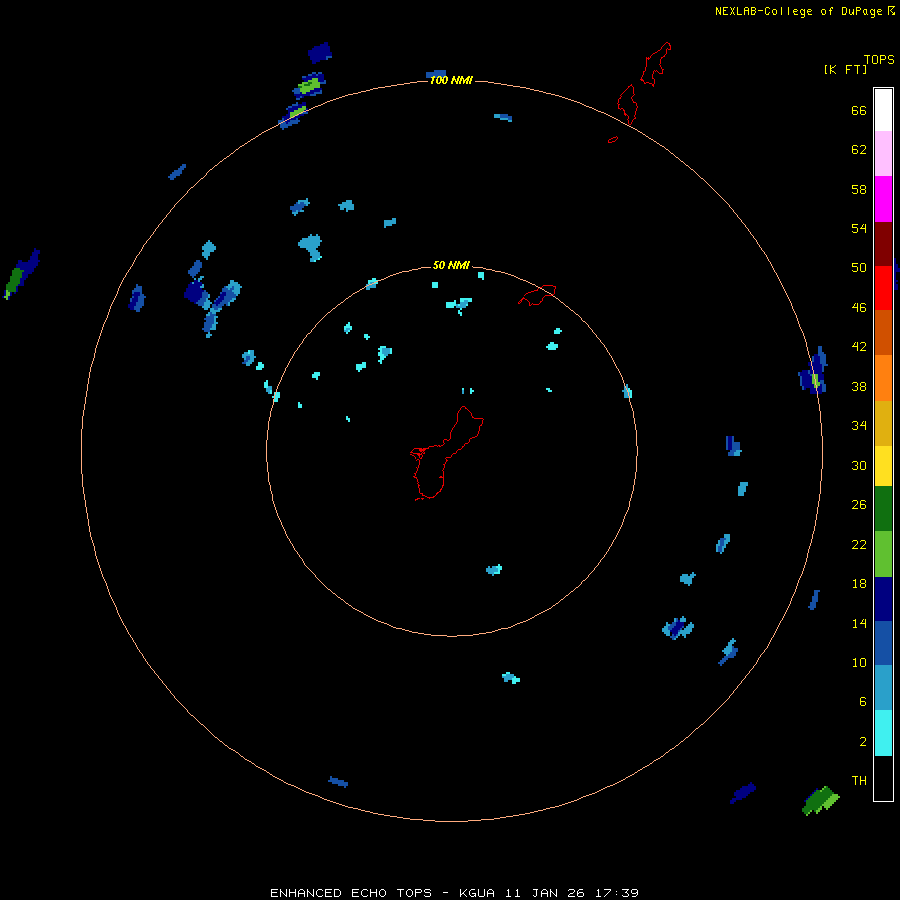Click the NEXLAB-College of DuPage text
The height and width of the screenshot is (900, 900).
click(799, 11)
